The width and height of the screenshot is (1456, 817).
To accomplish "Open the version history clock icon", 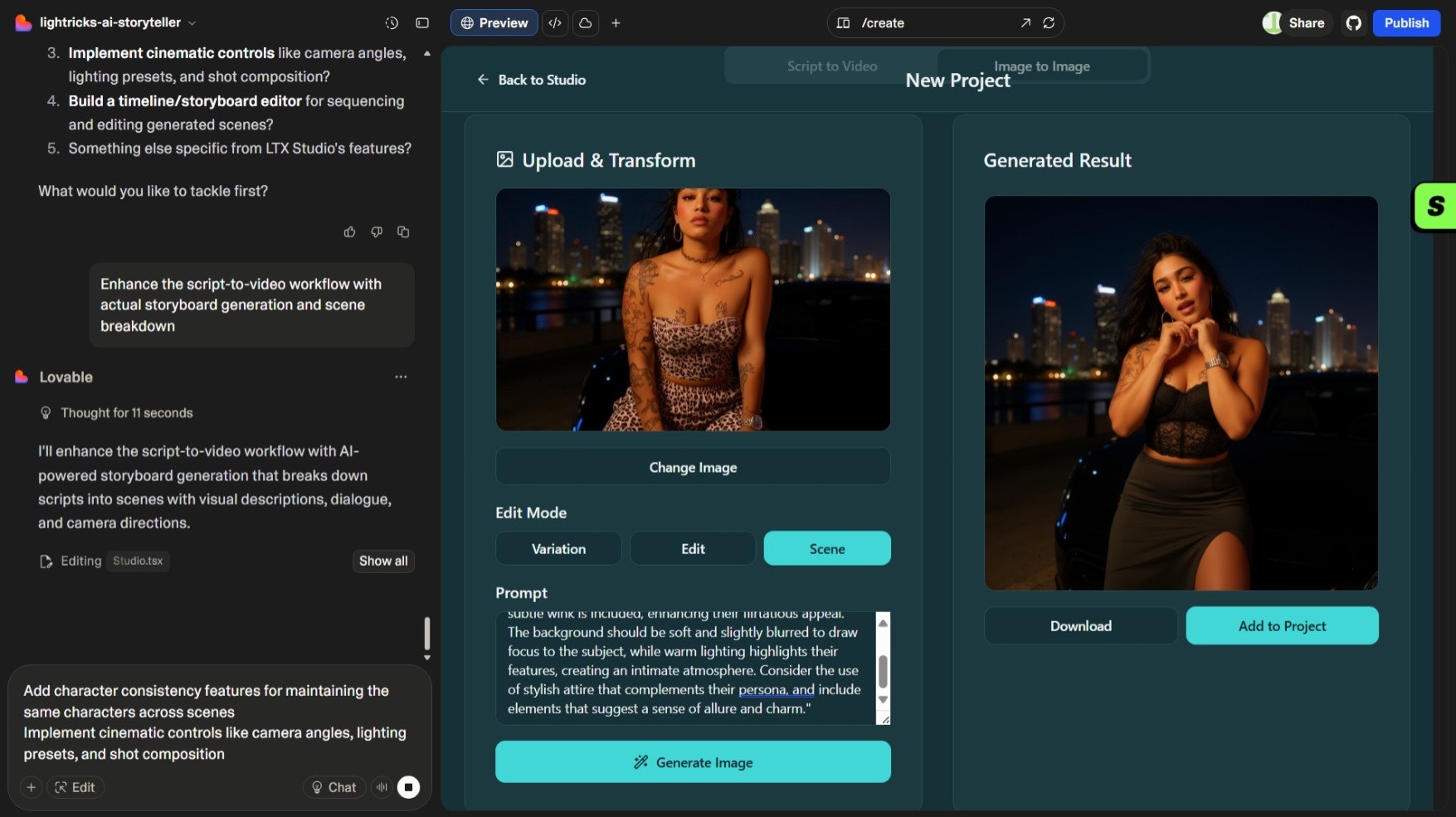I will (392, 23).
